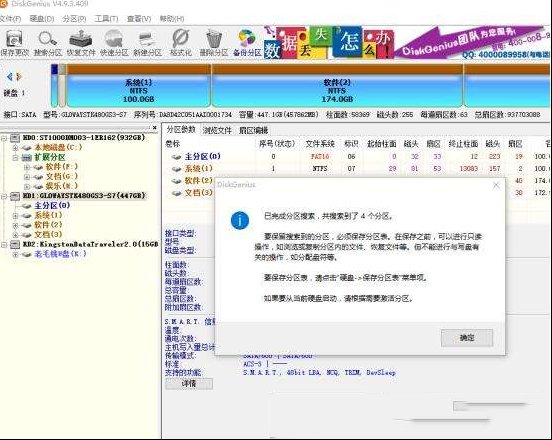
Task: Select 主分区(0) in the HD1 tree
Action: click(x=52, y=206)
